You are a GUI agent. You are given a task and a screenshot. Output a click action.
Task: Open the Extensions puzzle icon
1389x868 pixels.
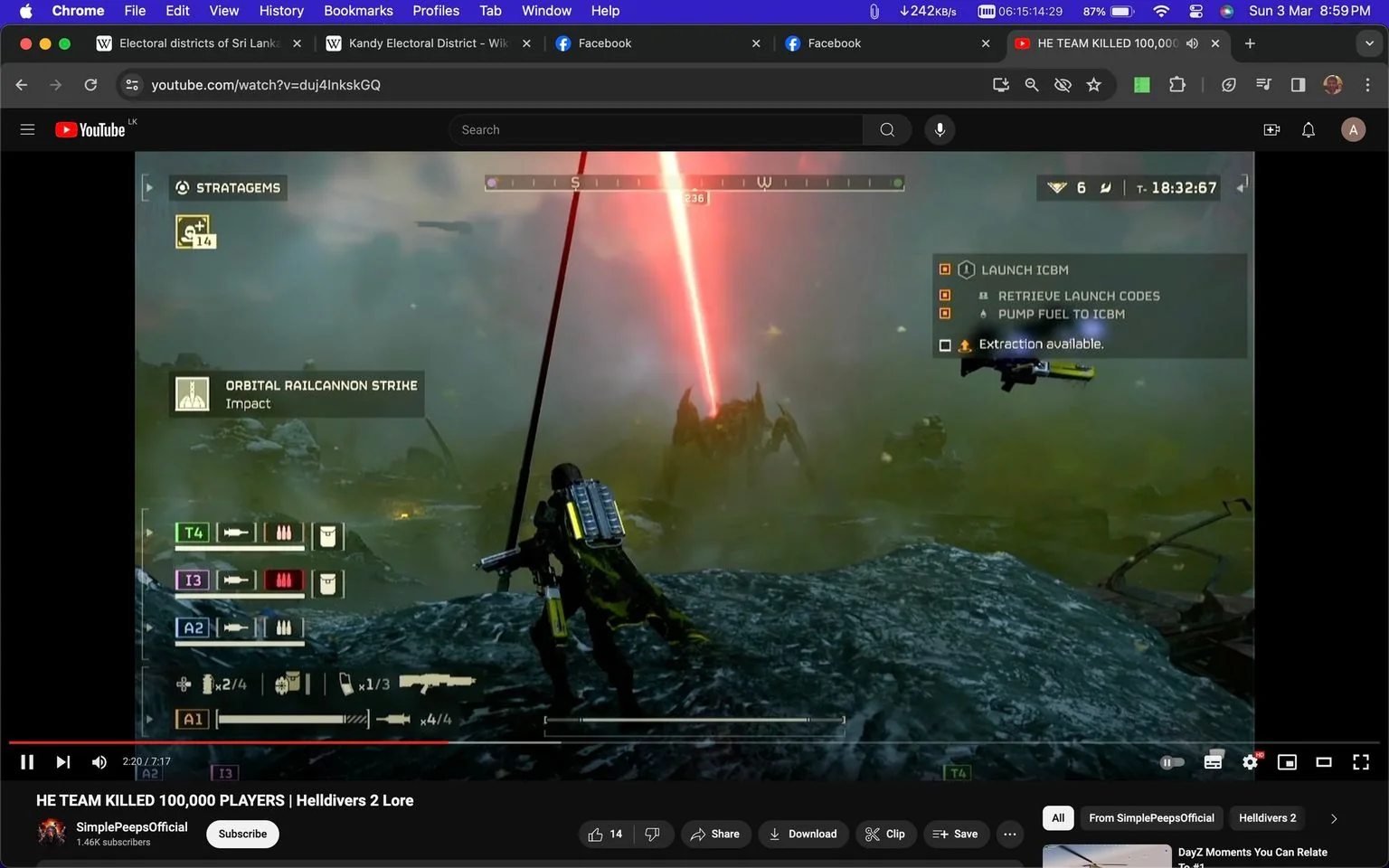pos(1176,84)
